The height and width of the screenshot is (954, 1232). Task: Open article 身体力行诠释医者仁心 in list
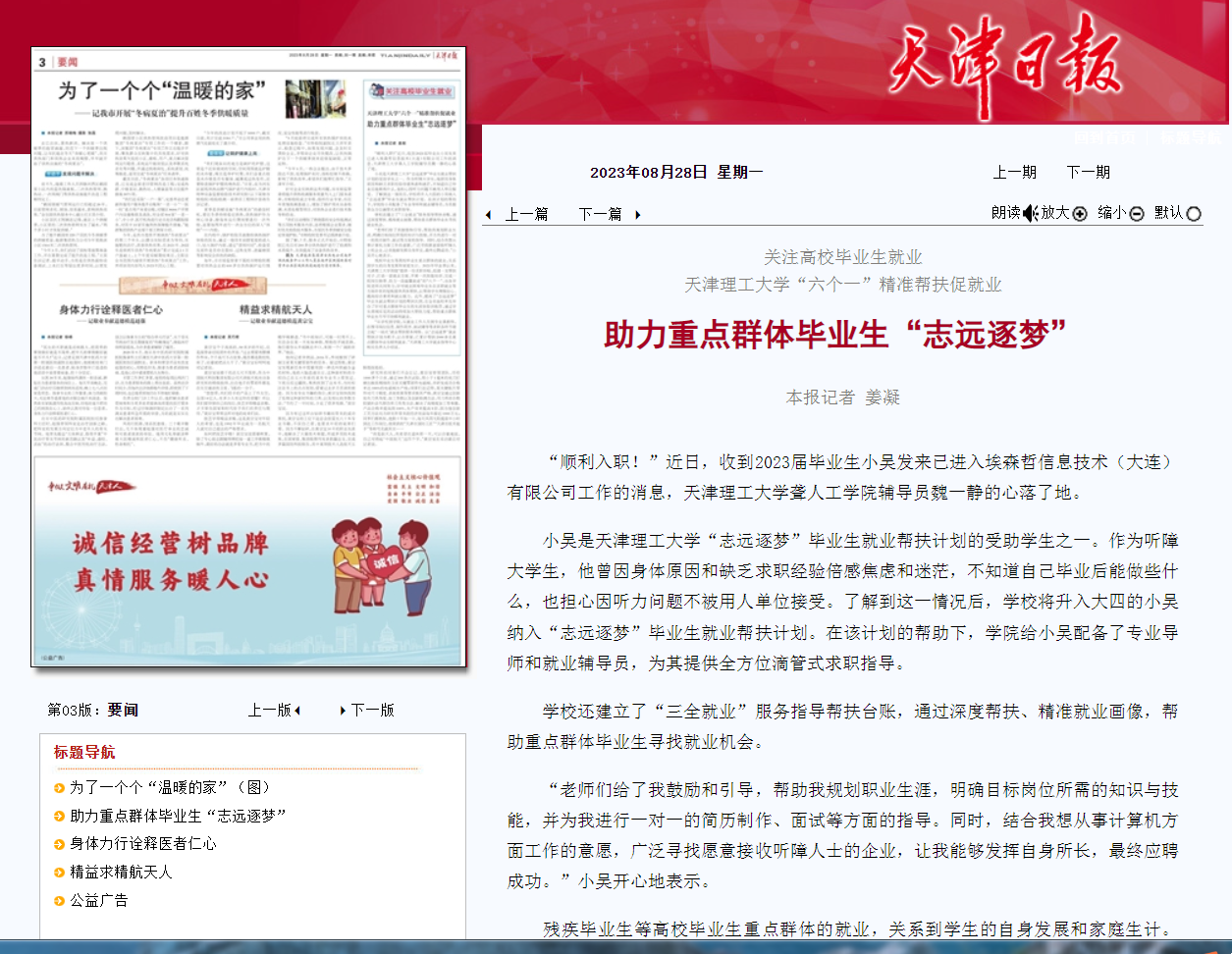click(x=143, y=843)
